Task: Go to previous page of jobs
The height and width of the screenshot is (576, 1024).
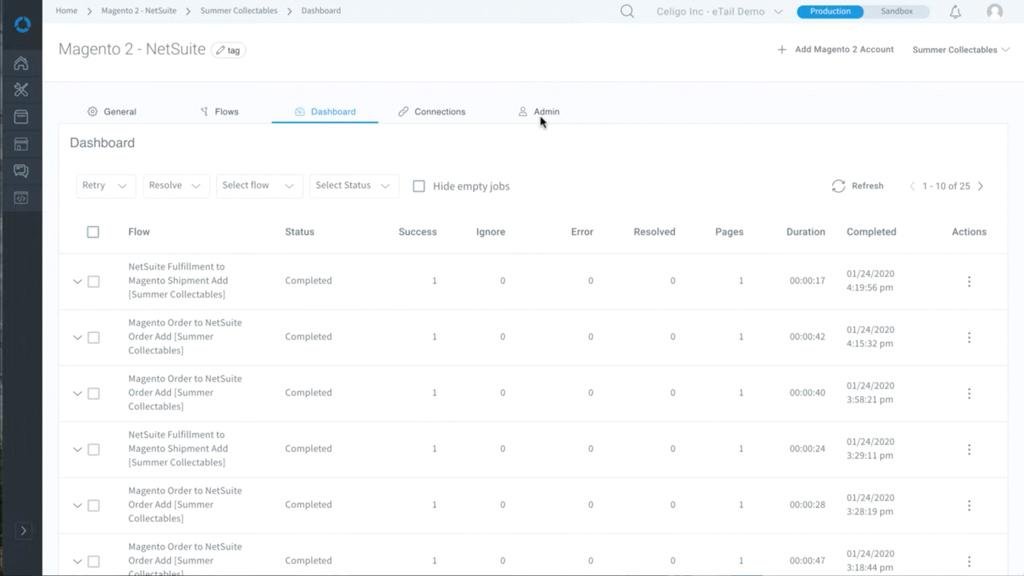Action: pos(912,186)
